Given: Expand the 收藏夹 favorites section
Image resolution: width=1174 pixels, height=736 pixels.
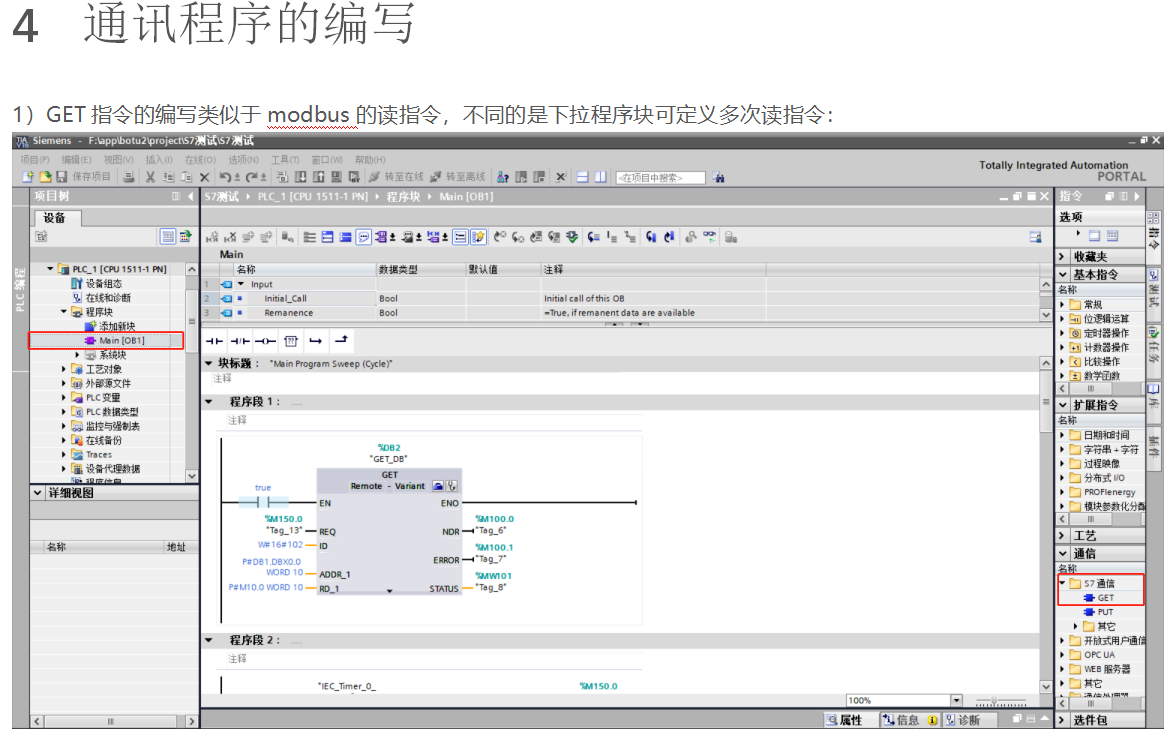Looking at the screenshot, I should coord(1062,256).
